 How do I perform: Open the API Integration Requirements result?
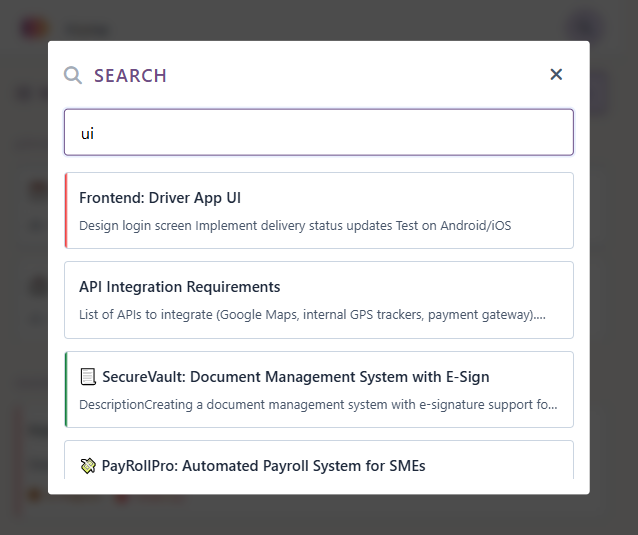point(179,287)
